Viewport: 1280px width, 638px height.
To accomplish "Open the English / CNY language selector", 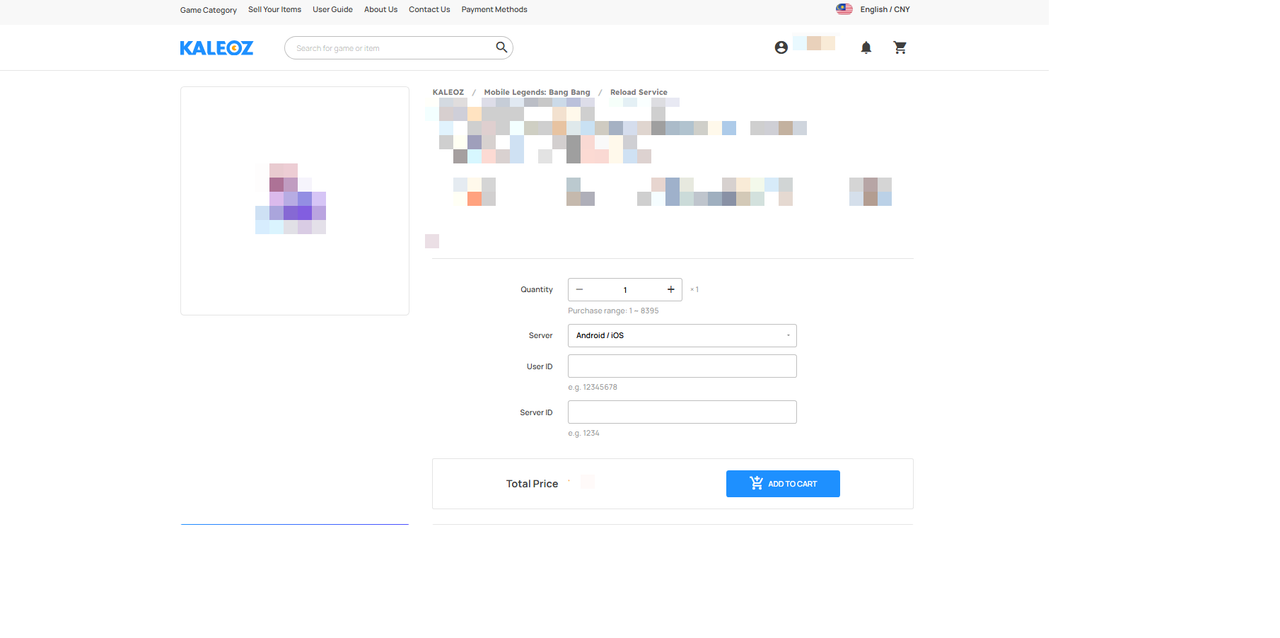I will tap(885, 9).
